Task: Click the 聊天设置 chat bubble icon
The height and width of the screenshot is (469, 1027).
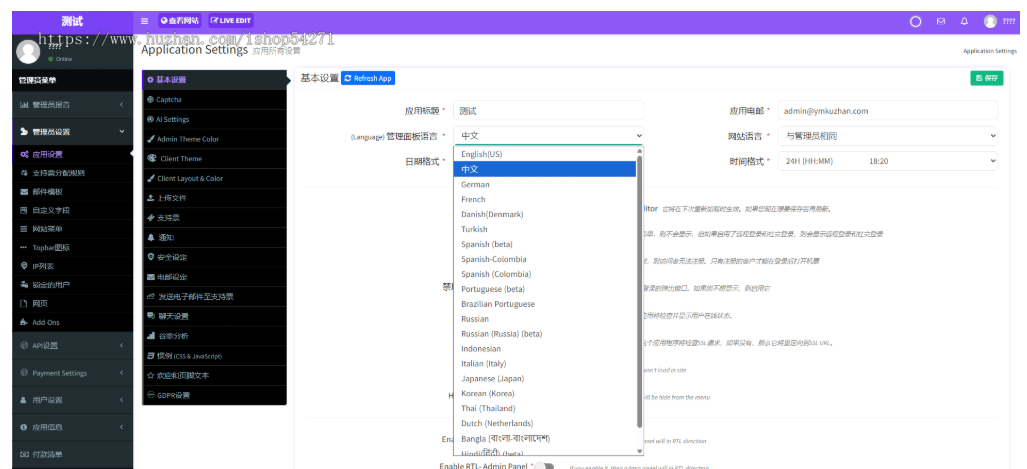Action: pyautogui.click(x=151, y=316)
